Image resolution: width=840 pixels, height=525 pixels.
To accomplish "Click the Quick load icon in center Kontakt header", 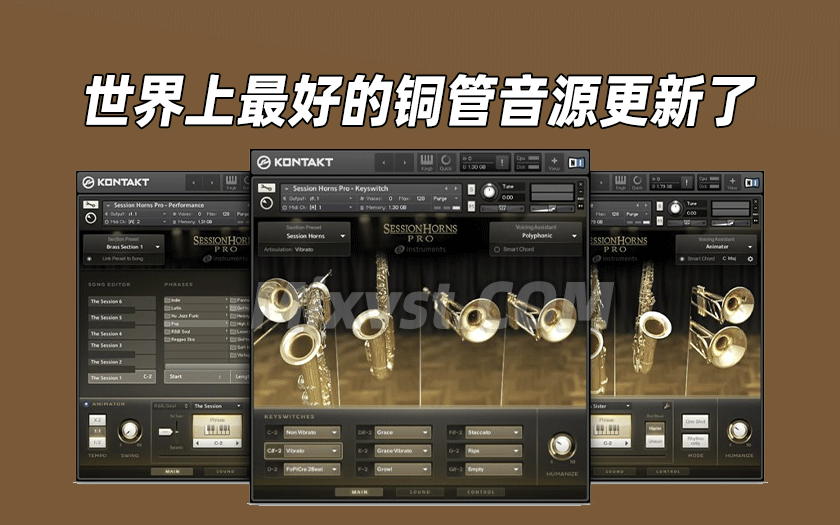I will [445, 160].
